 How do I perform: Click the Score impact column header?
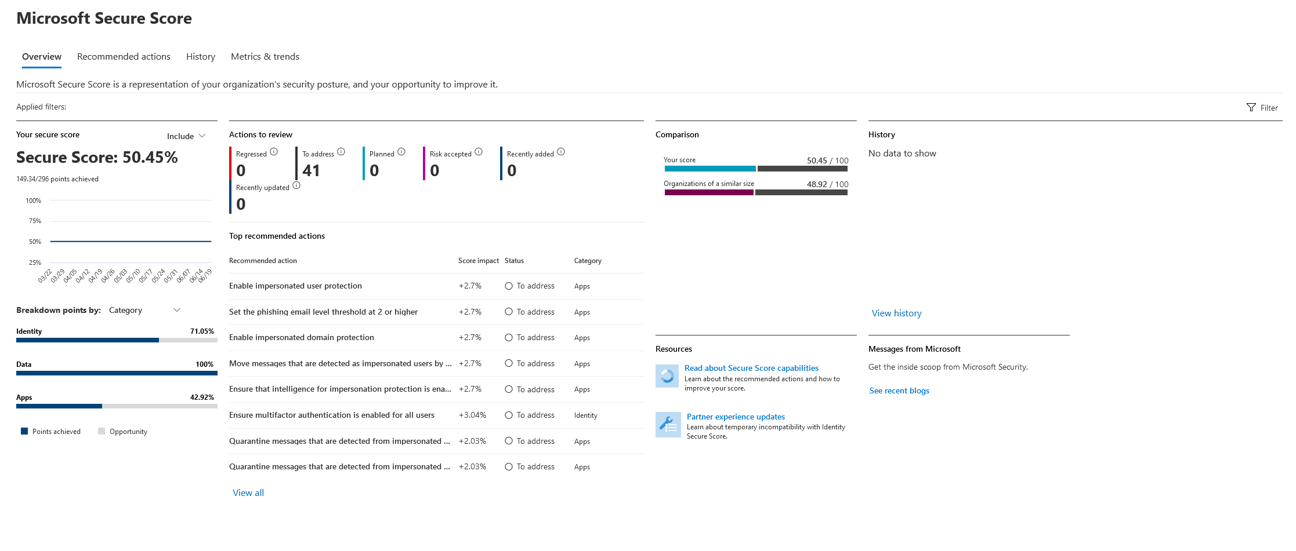pyautogui.click(x=478, y=261)
